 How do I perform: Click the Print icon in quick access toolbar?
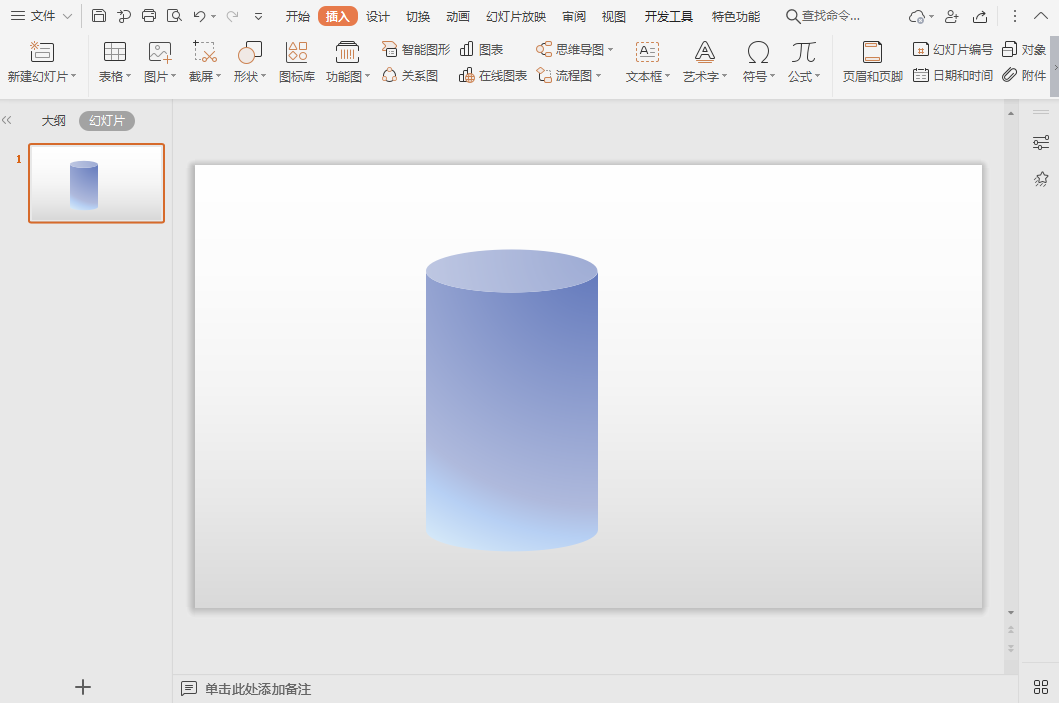tap(149, 16)
